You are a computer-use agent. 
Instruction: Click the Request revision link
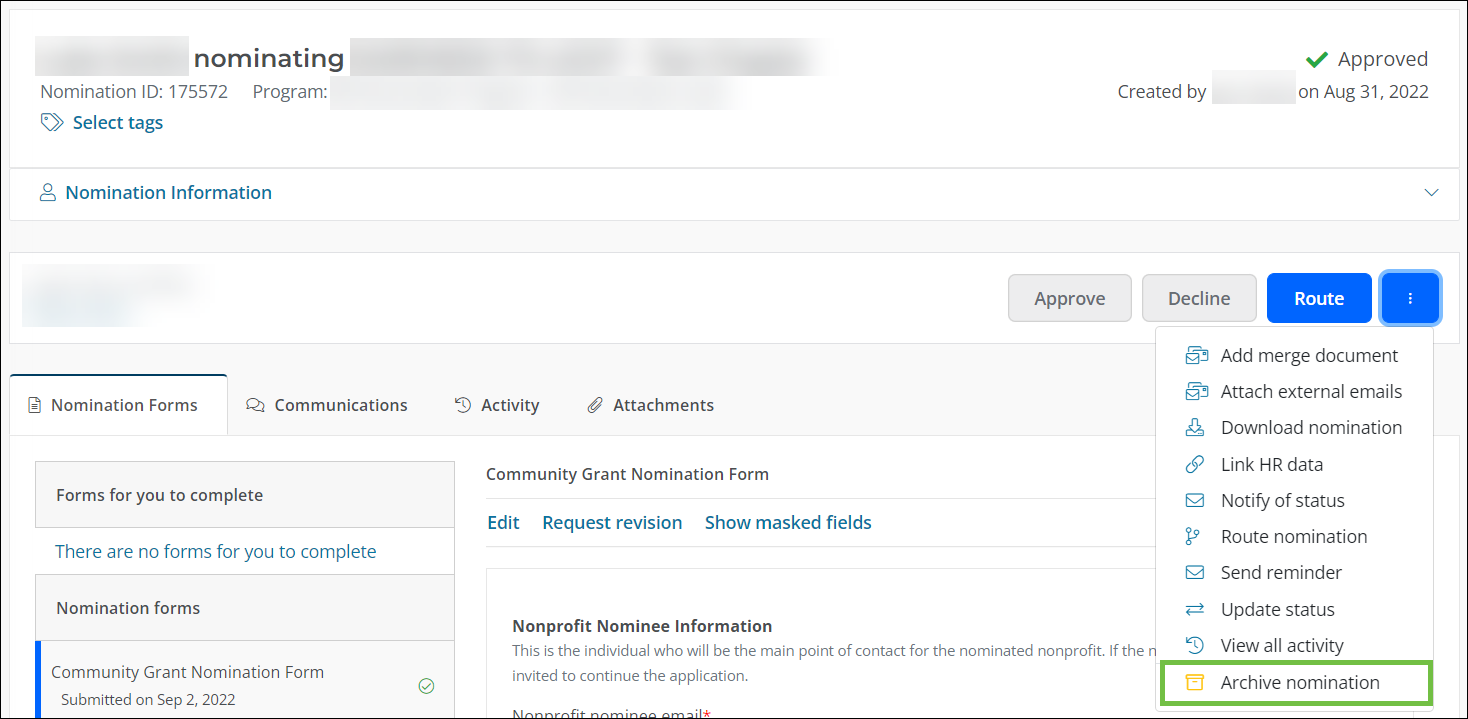tap(612, 522)
